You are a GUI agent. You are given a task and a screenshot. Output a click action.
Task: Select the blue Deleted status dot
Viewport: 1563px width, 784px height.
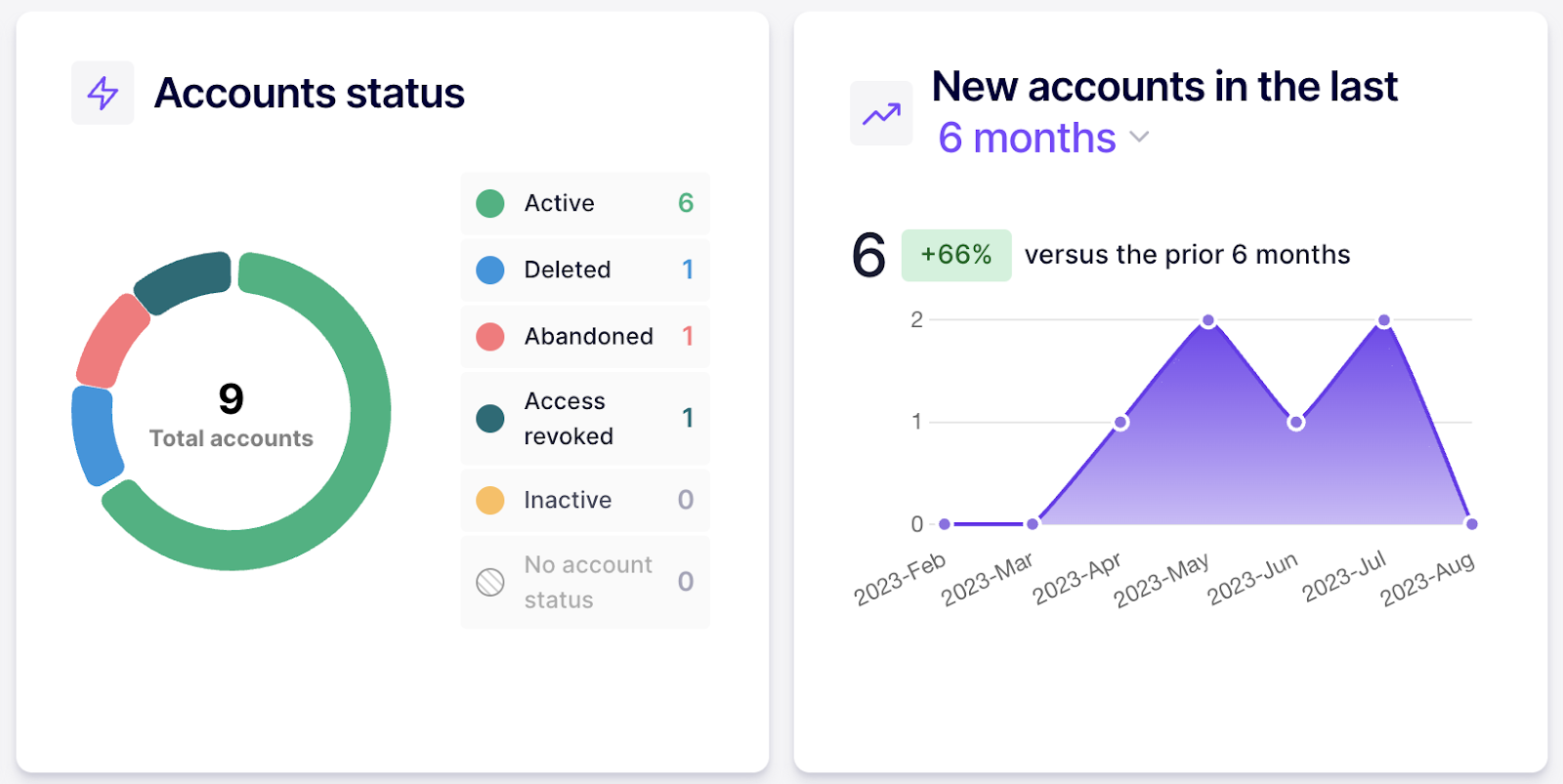click(x=490, y=269)
